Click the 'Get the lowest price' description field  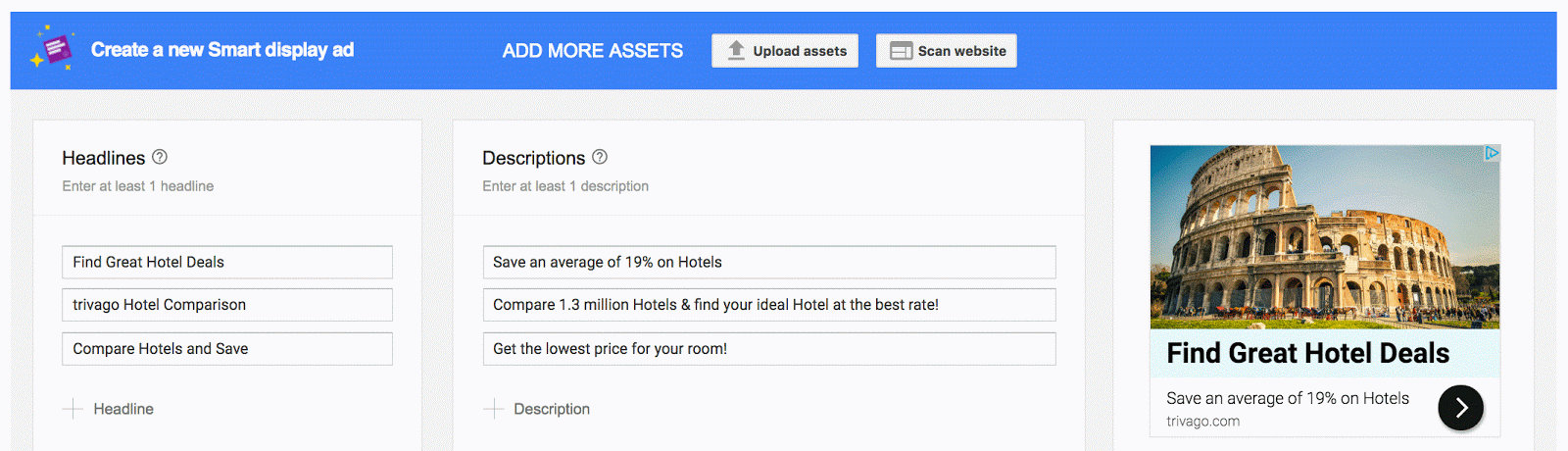click(x=769, y=349)
